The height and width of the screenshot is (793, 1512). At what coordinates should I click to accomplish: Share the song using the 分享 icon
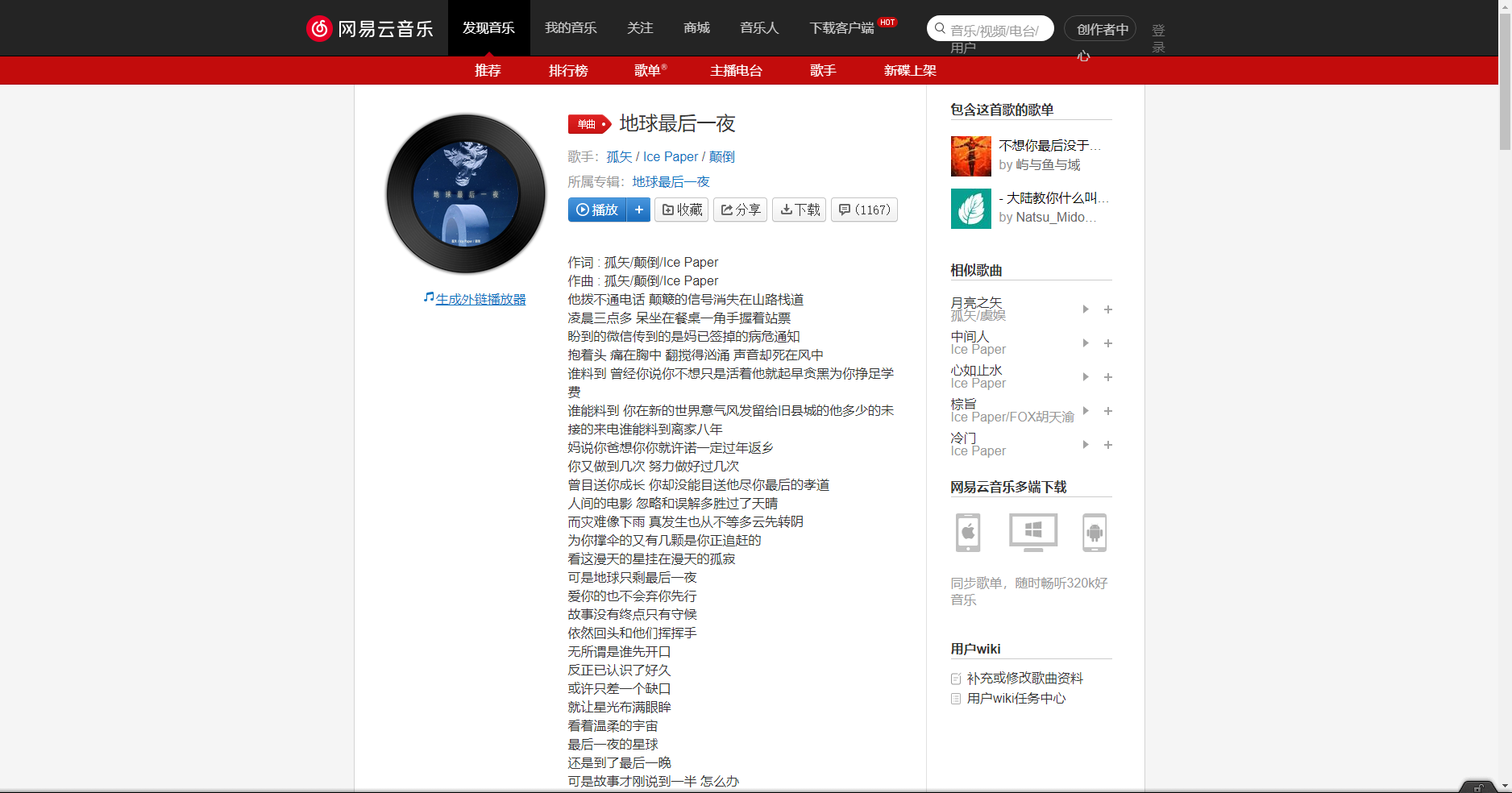tap(739, 210)
